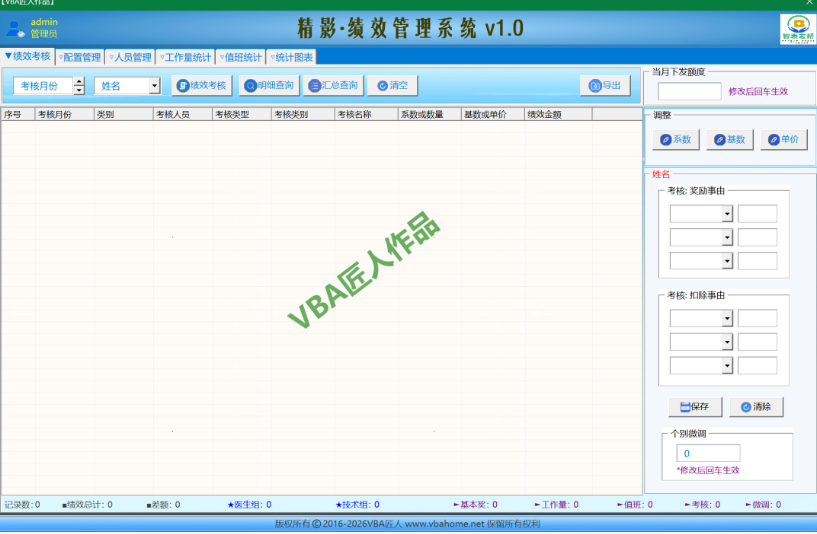Screen dimensions: 817x534
Task: Export data with 导出 button
Action: pyautogui.click(x=605, y=85)
